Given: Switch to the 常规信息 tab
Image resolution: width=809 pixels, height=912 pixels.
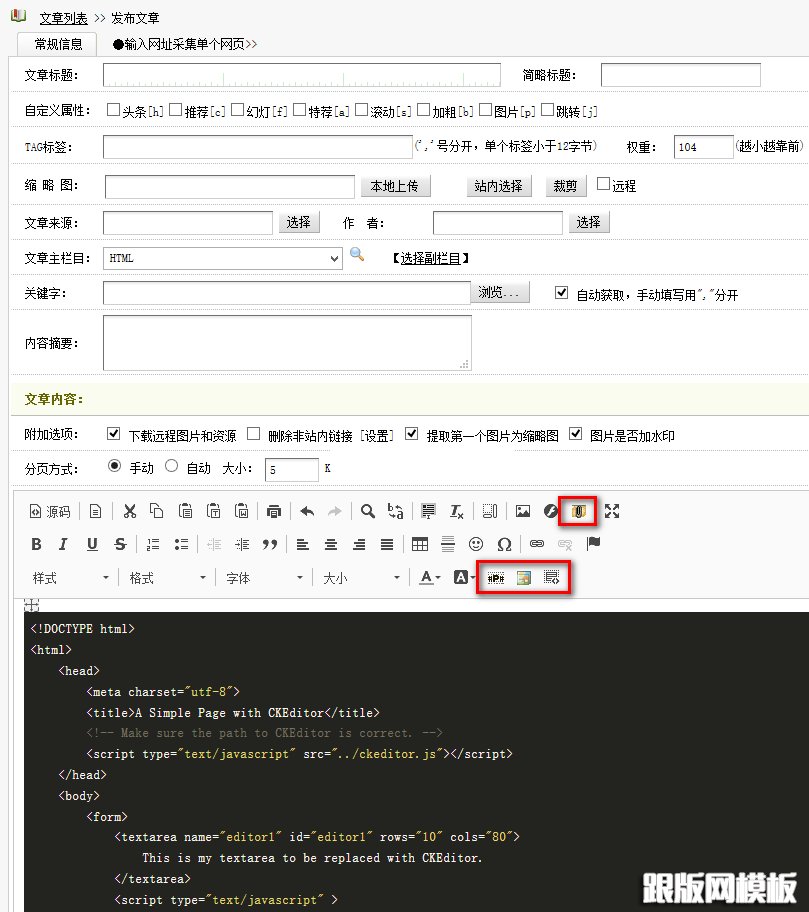Looking at the screenshot, I should click(x=58, y=44).
